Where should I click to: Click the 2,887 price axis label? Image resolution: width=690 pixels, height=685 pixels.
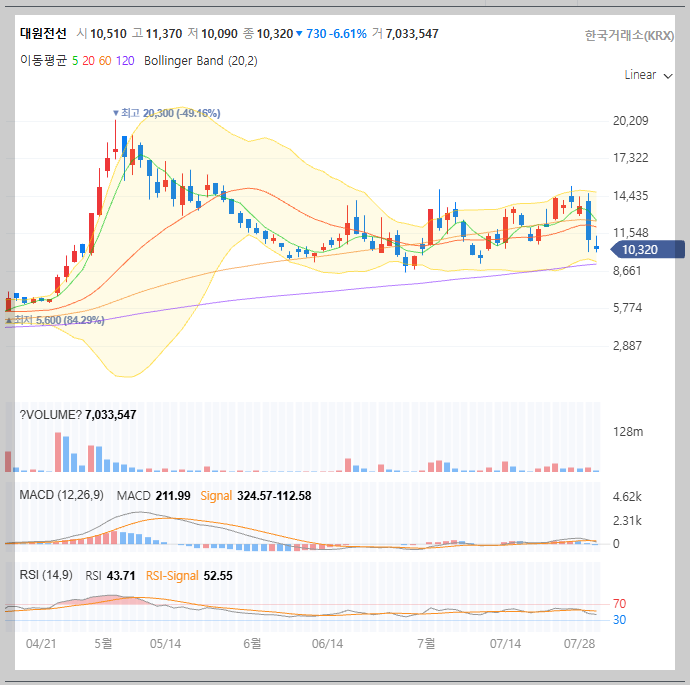pyautogui.click(x=628, y=345)
